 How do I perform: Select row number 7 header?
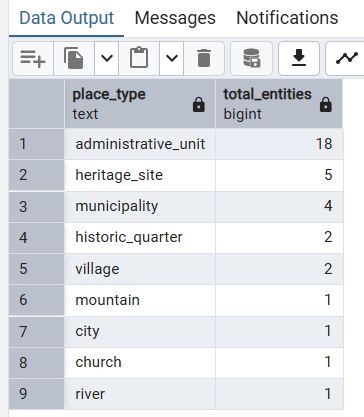point(37,331)
